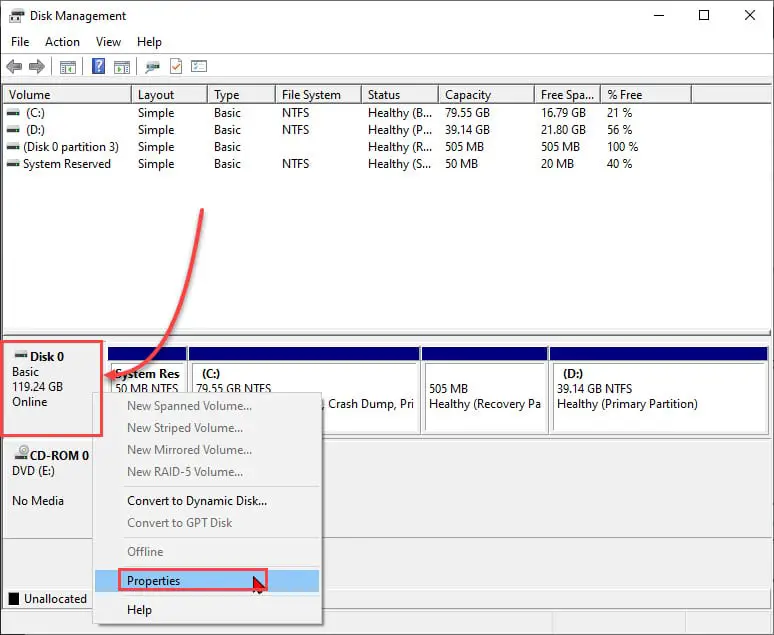Click the Properties checkmark toolbar icon
The image size is (774, 635).
[x=176, y=67]
